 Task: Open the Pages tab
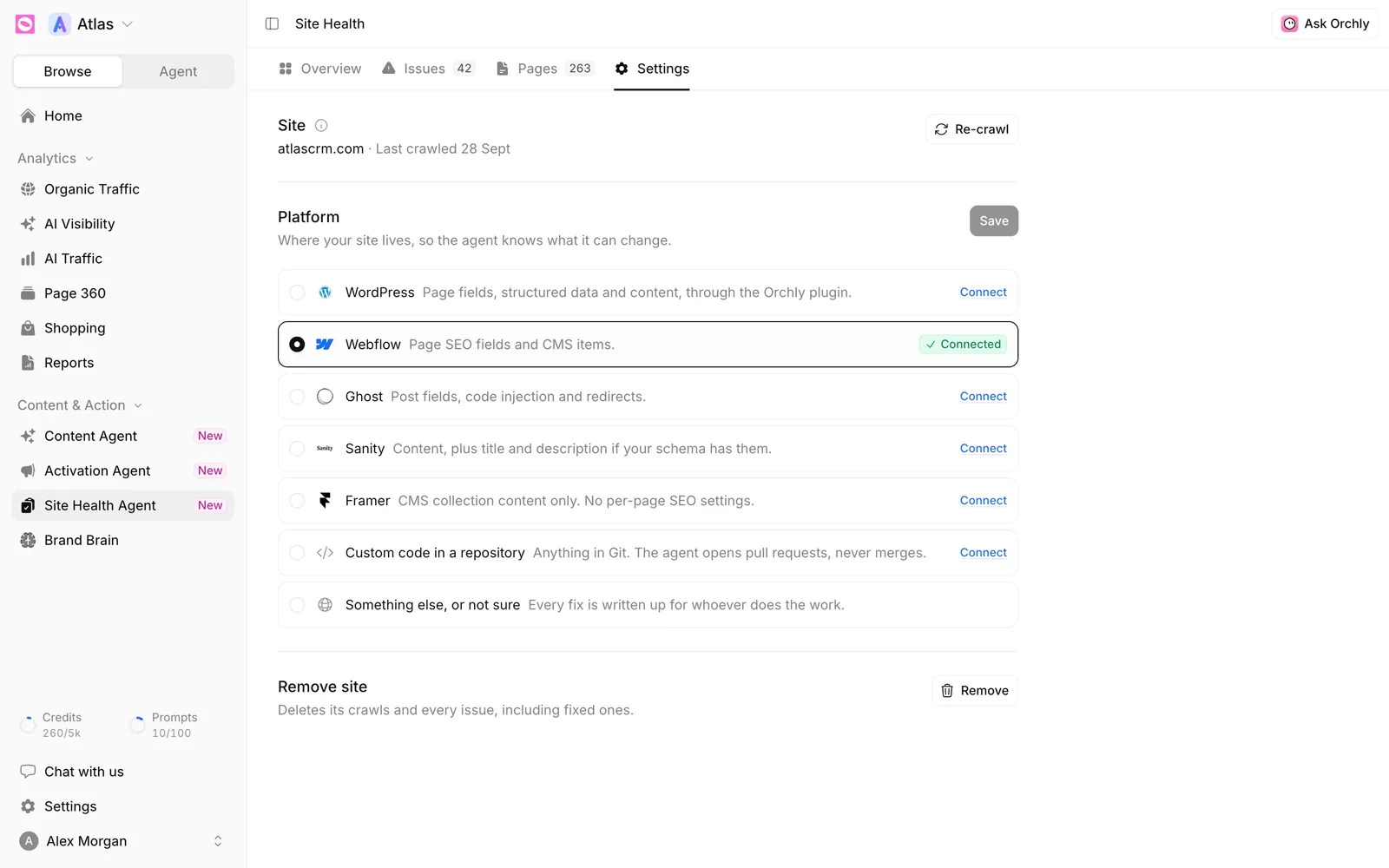(x=544, y=69)
